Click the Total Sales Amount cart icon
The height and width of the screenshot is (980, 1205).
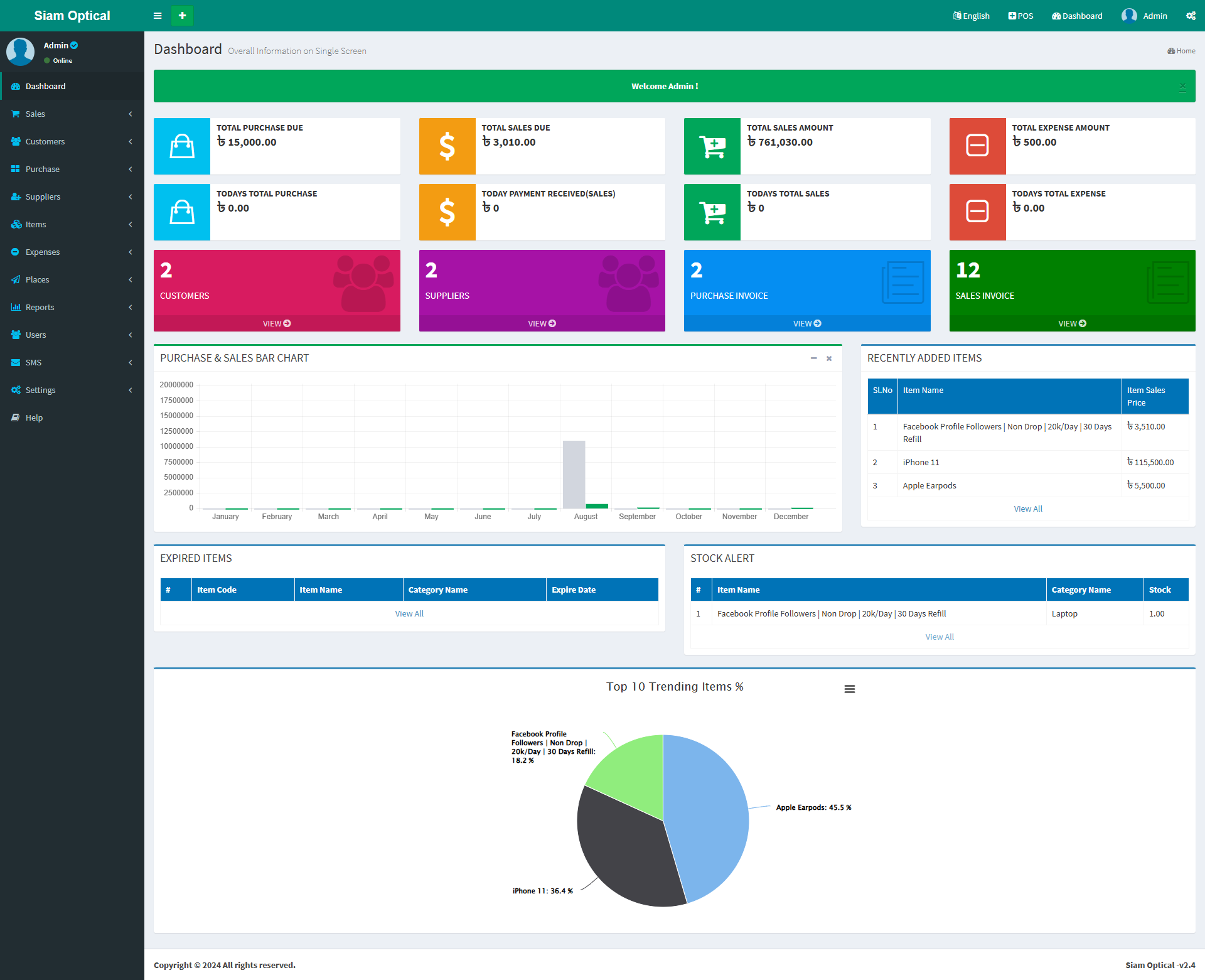coord(712,146)
